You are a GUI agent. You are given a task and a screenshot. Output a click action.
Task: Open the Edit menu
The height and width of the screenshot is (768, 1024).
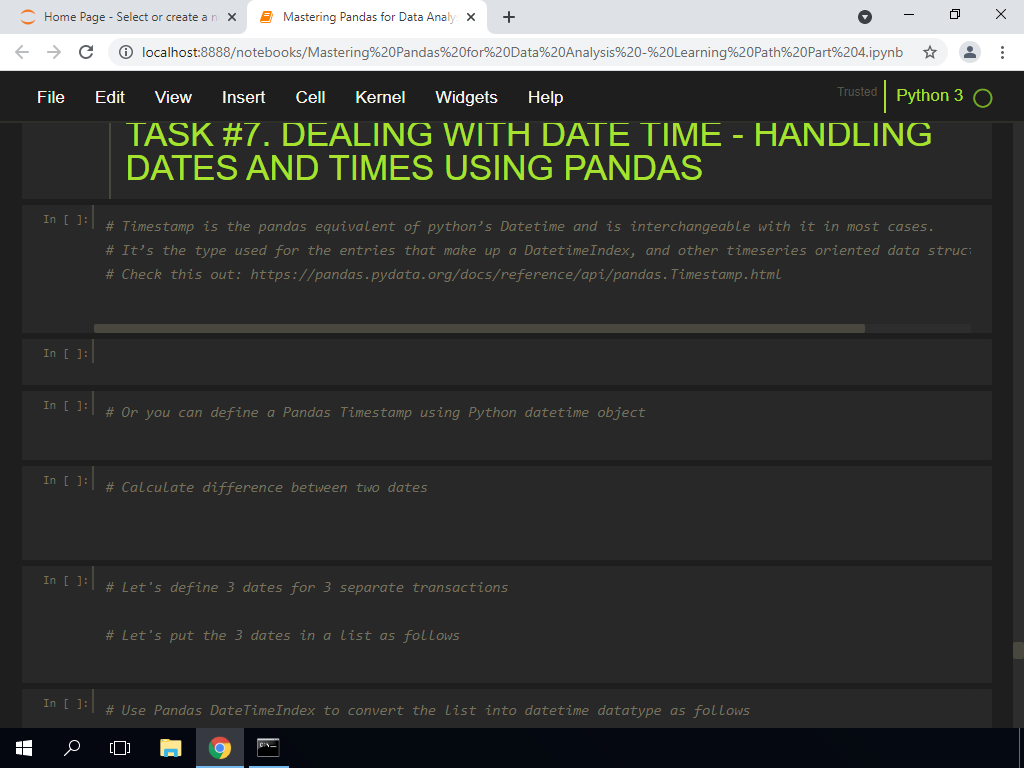[110, 97]
